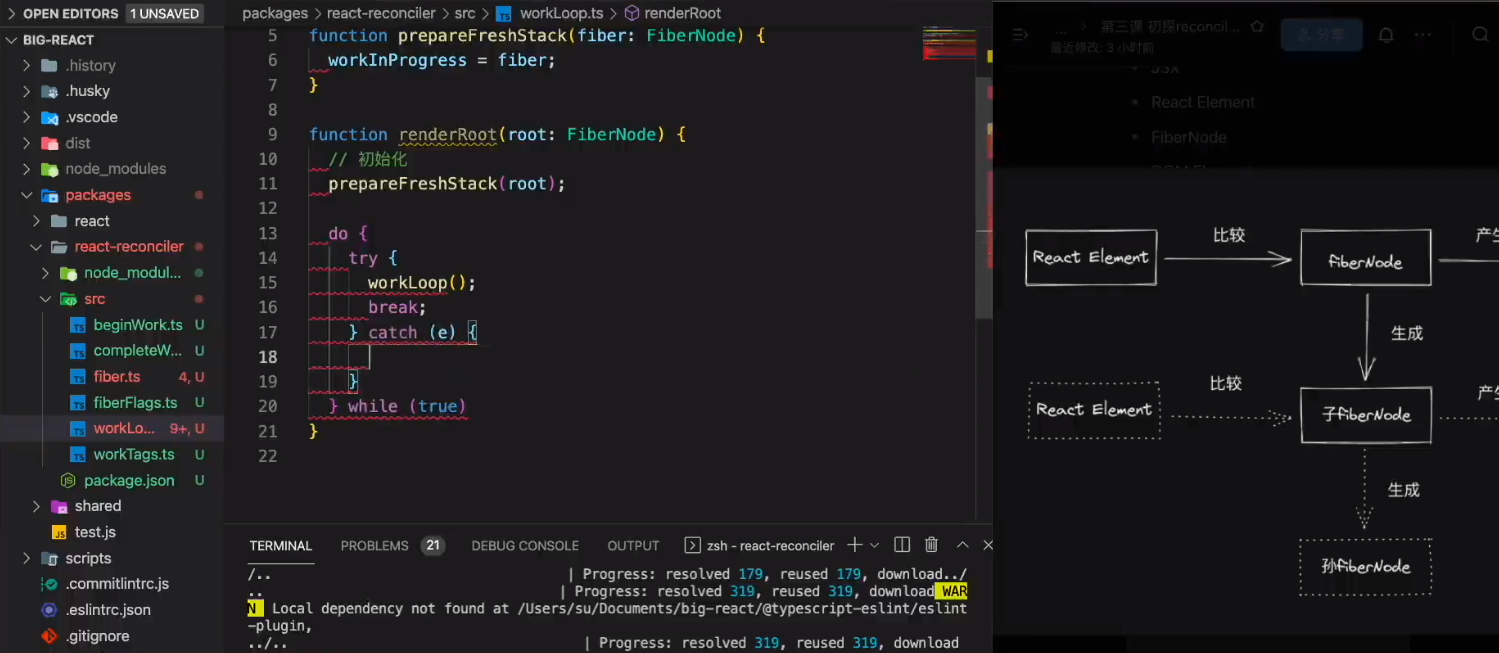This screenshot has width=1499, height=653.
Task: Switch to PROBLEMS panel tab
Action: (374, 546)
